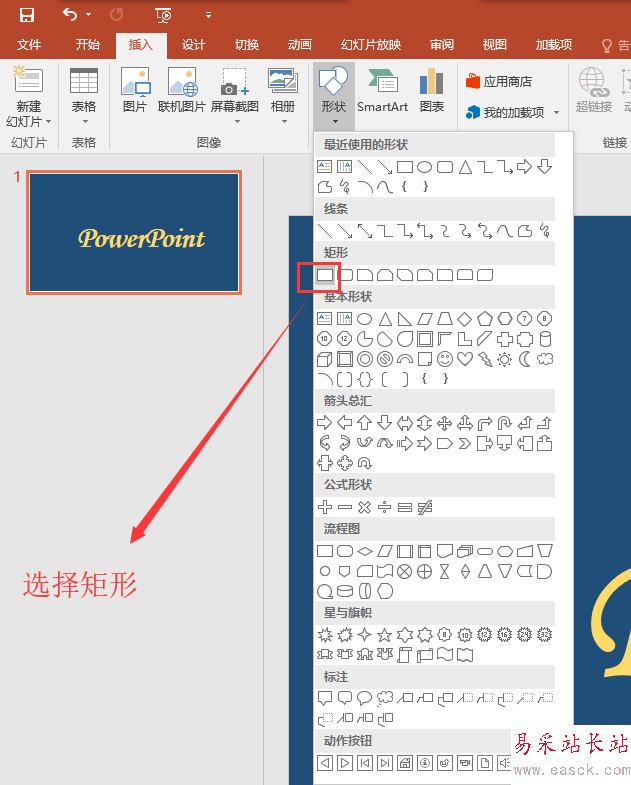Select the multiply sign in 公式形状
The image size is (631, 785).
[x=365, y=507]
